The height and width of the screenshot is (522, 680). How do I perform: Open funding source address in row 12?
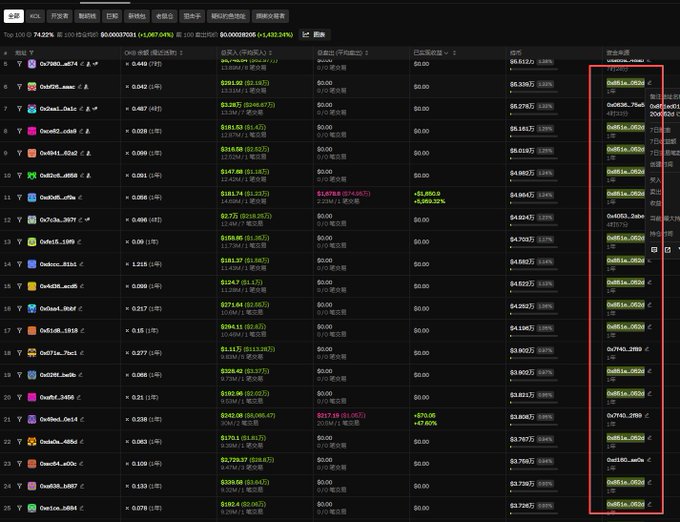[x=625, y=216]
